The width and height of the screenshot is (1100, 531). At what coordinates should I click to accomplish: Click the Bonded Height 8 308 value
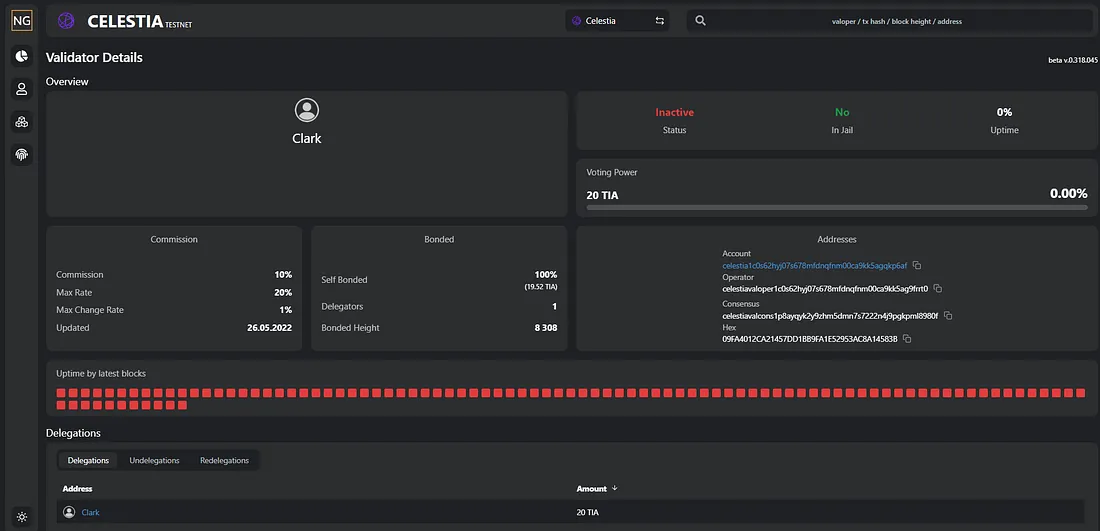coord(545,328)
